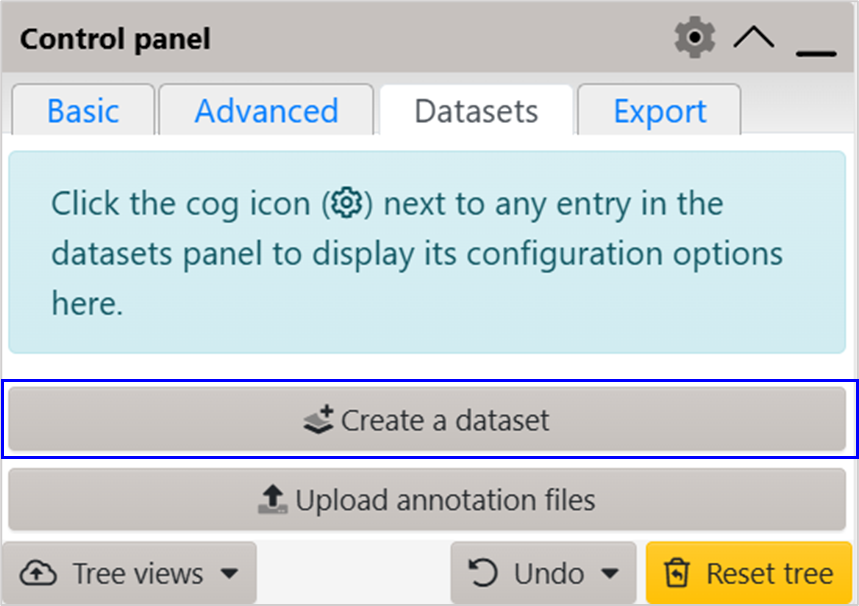Switch to the Basic tab

click(x=83, y=110)
